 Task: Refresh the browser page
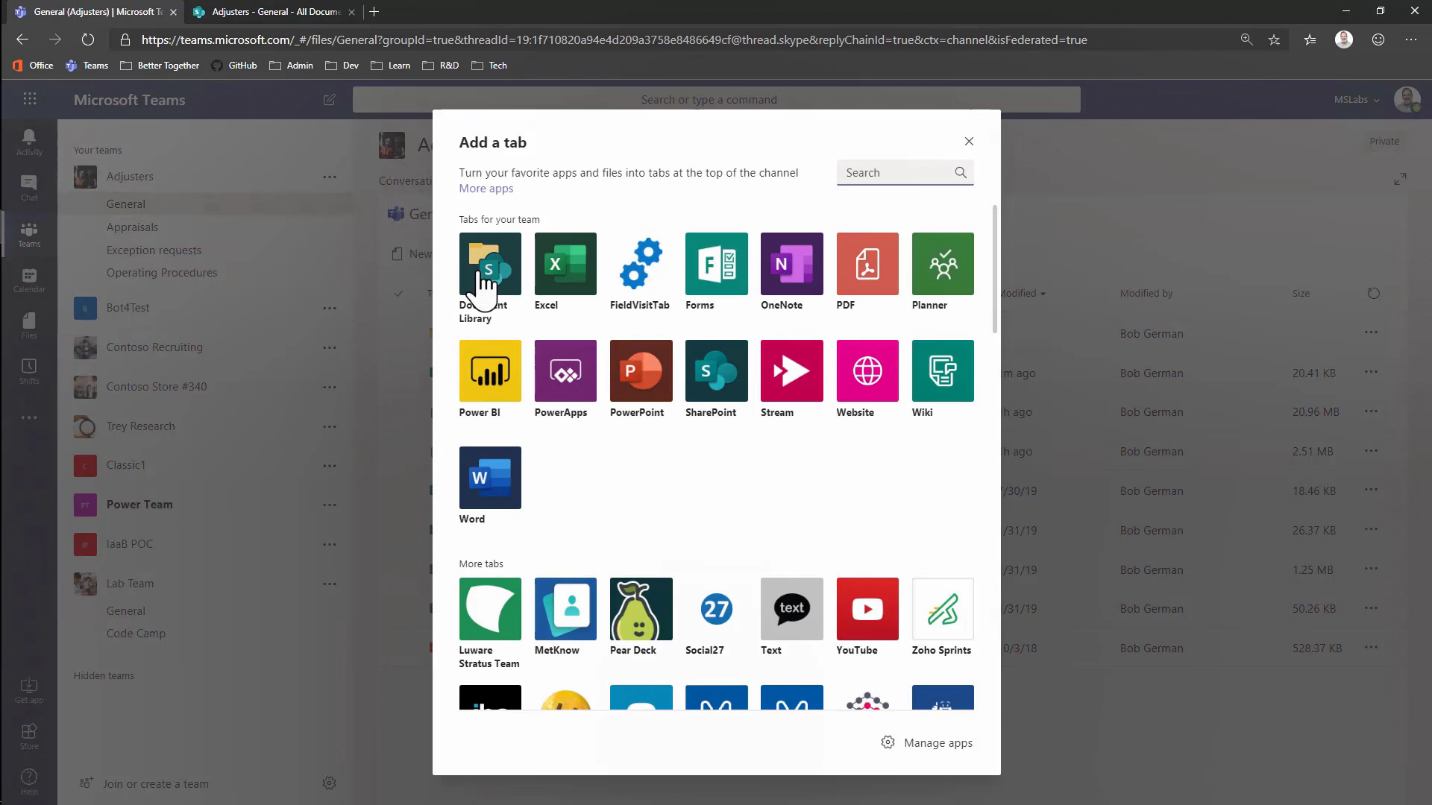click(88, 40)
